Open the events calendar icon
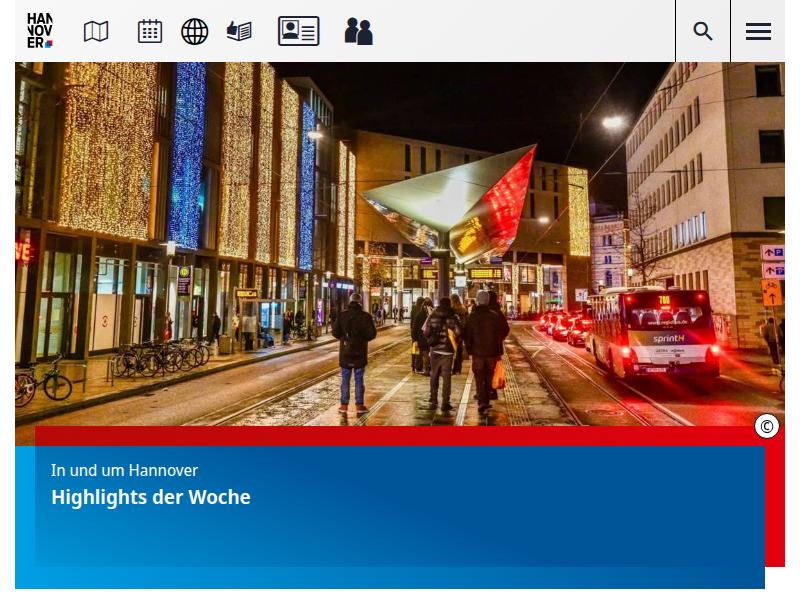 (150, 31)
